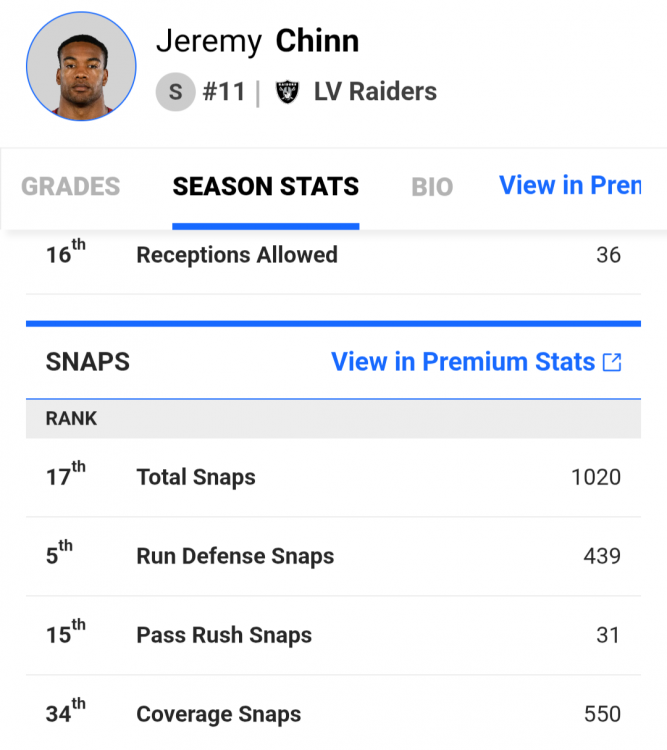Click the #11 jersey number
The width and height of the screenshot is (667, 750).
[x=223, y=92]
